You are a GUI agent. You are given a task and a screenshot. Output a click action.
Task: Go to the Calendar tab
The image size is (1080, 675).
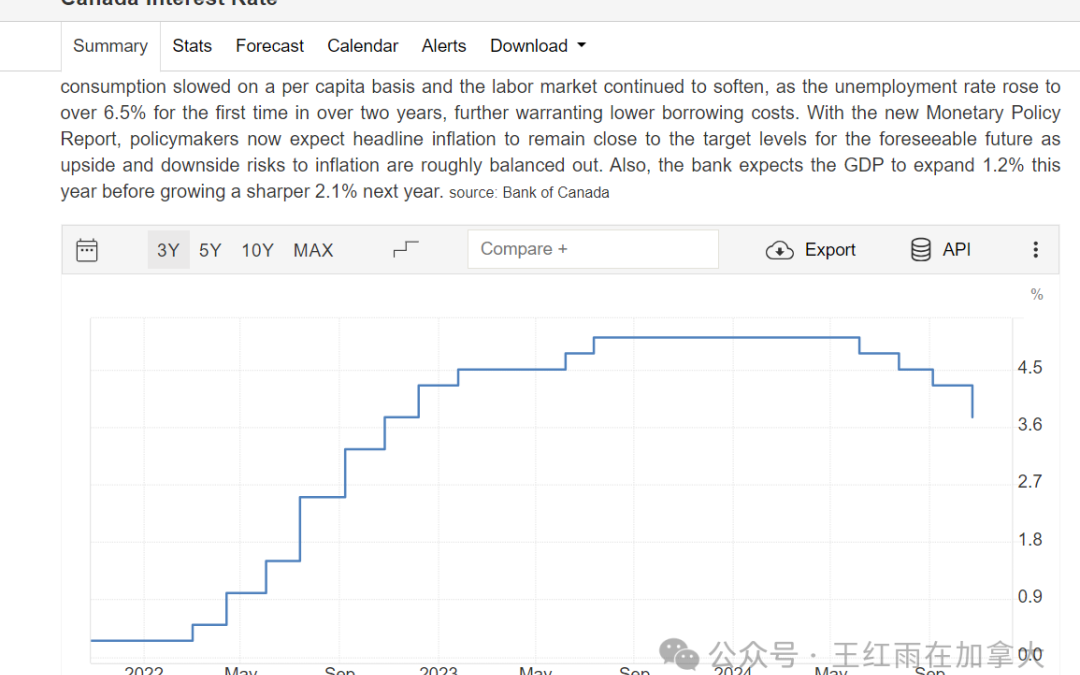[362, 46]
